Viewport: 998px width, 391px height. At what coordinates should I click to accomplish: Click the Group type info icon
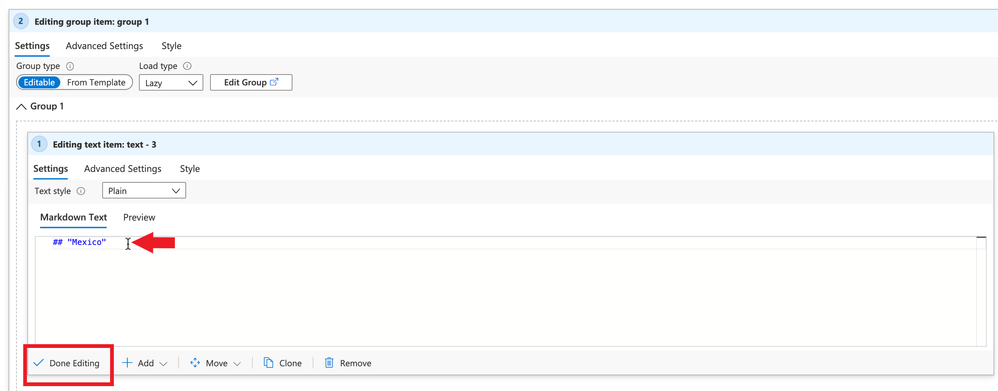[71, 66]
